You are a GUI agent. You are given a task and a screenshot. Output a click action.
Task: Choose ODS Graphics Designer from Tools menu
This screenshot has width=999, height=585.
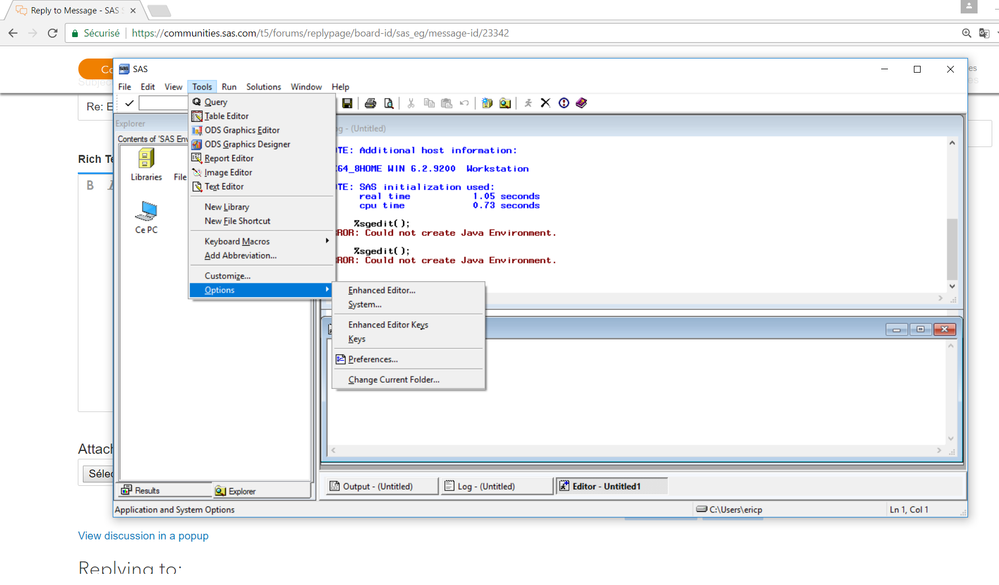(x=247, y=144)
